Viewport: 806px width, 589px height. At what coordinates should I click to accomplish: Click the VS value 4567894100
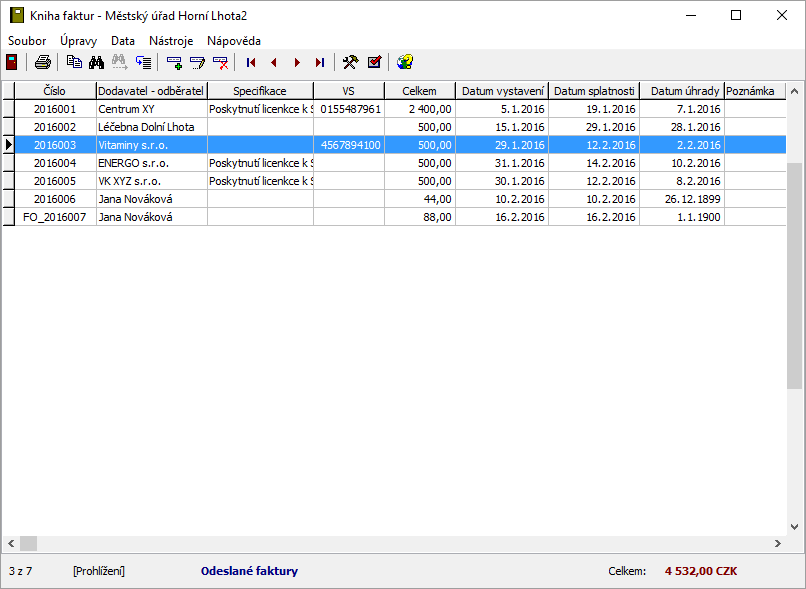click(349, 145)
